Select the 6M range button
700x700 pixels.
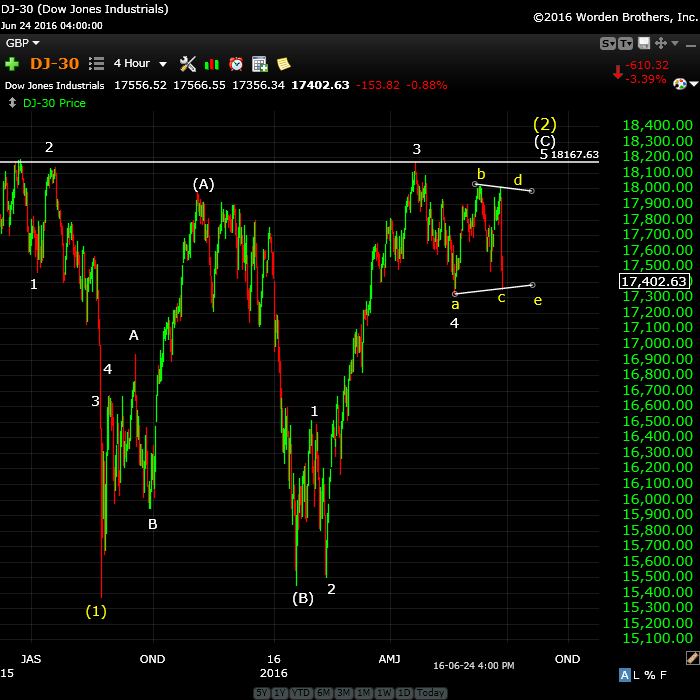point(324,693)
